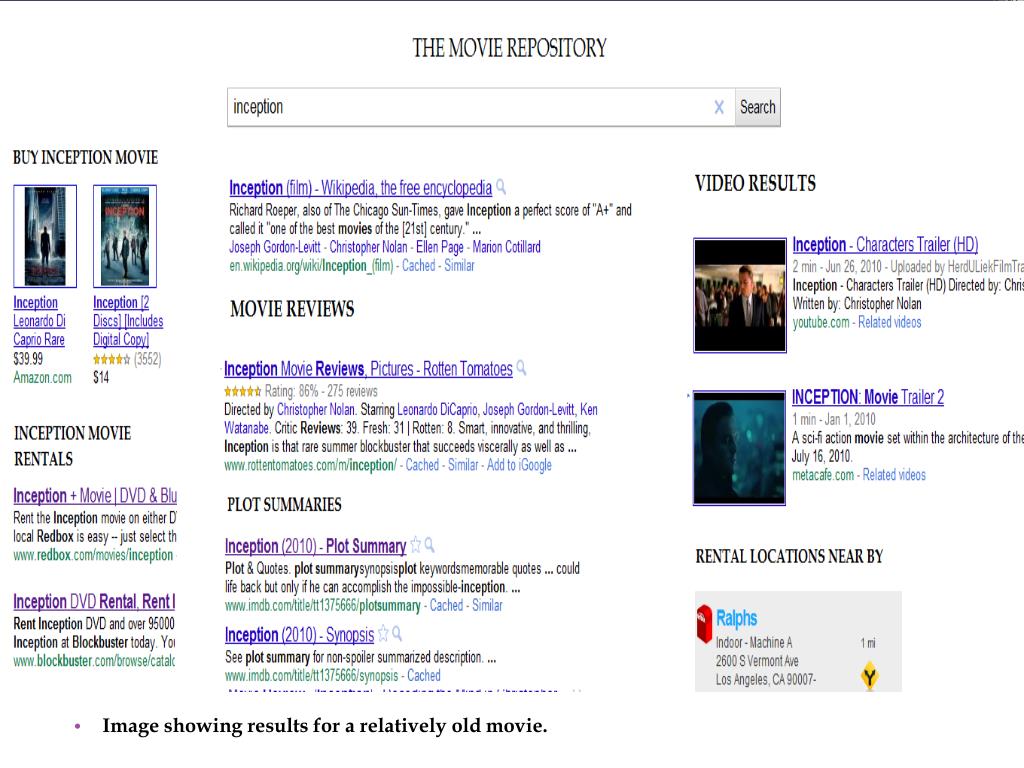Image resolution: width=1024 pixels, height=768 pixels.
Task: Click the magnifier icon beside Plot Summary result
Action: click(430, 545)
